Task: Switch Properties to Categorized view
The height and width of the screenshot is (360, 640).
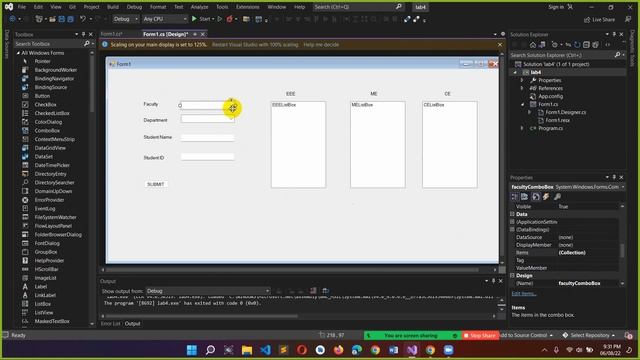Action: tap(515, 197)
